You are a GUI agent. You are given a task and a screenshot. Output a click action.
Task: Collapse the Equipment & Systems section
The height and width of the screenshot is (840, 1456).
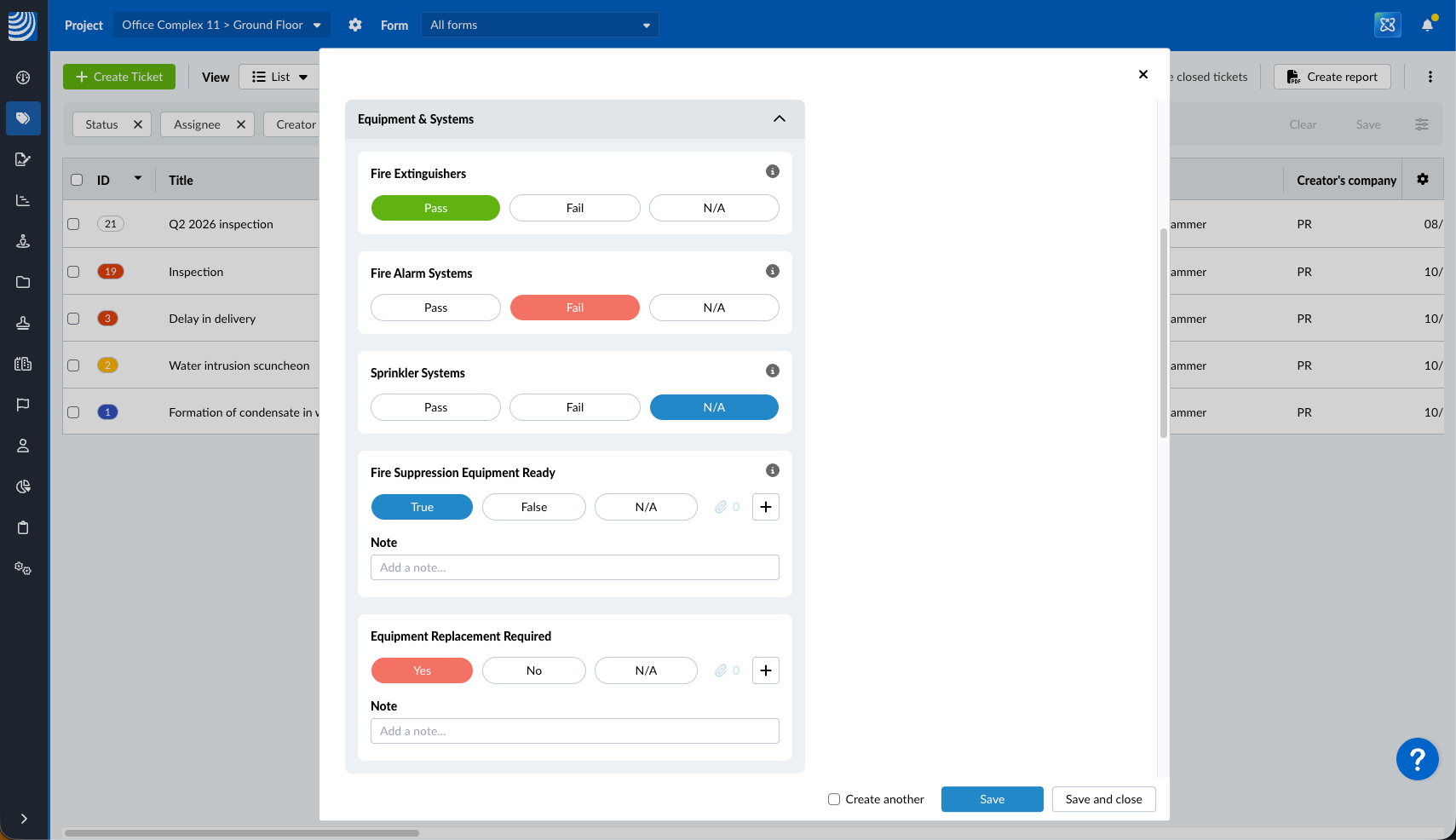coord(779,118)
